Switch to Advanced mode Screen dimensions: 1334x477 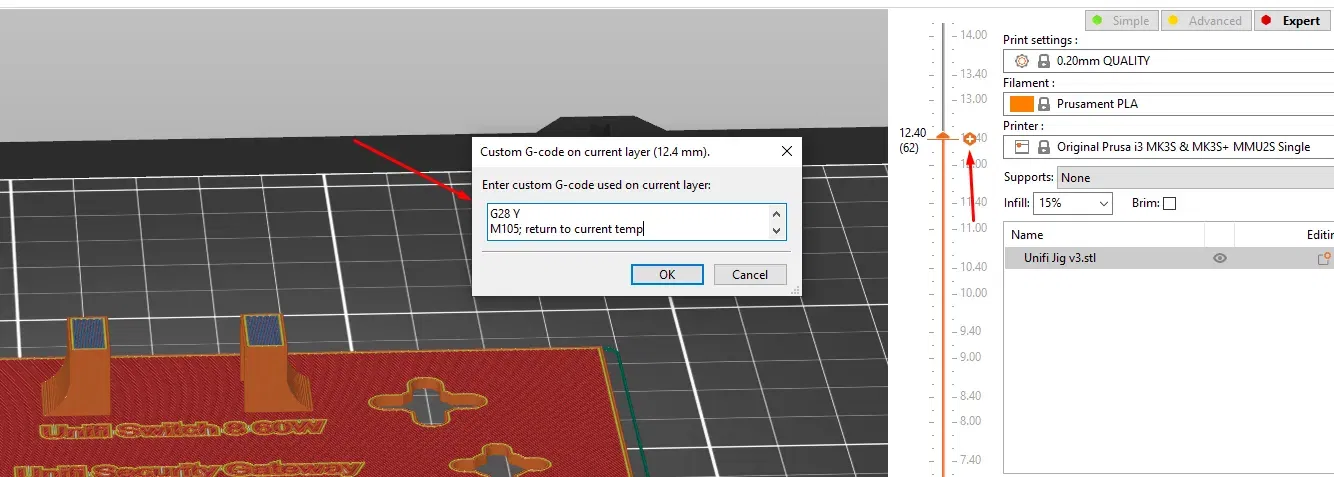[x=1205, y=20]
